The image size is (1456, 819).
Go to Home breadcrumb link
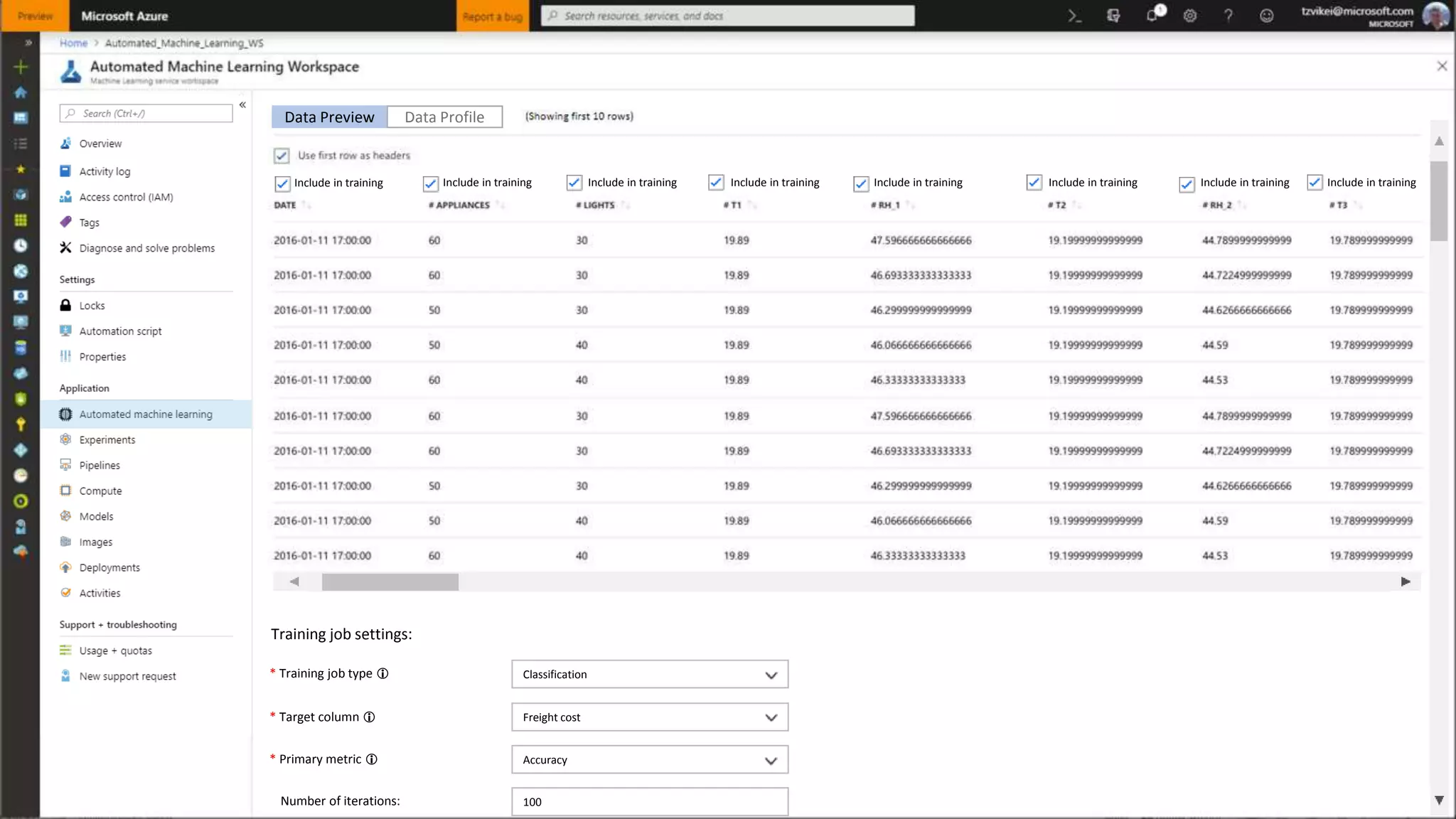click(x=73, y=43)
